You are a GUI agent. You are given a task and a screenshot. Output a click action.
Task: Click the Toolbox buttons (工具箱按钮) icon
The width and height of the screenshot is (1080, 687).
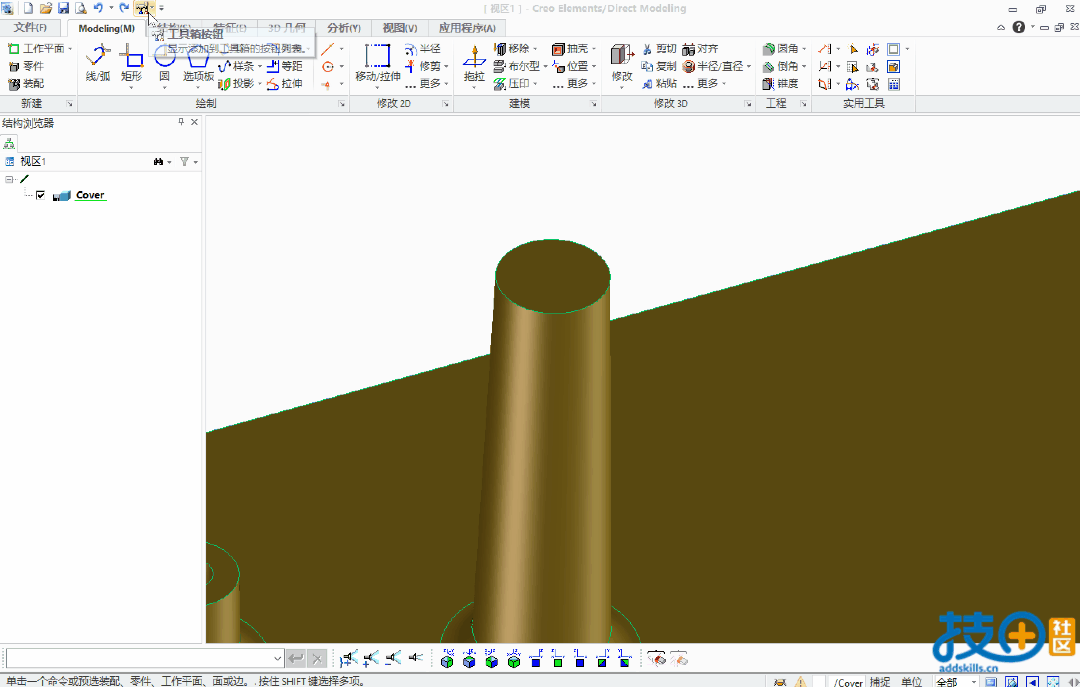coord(142,8)
